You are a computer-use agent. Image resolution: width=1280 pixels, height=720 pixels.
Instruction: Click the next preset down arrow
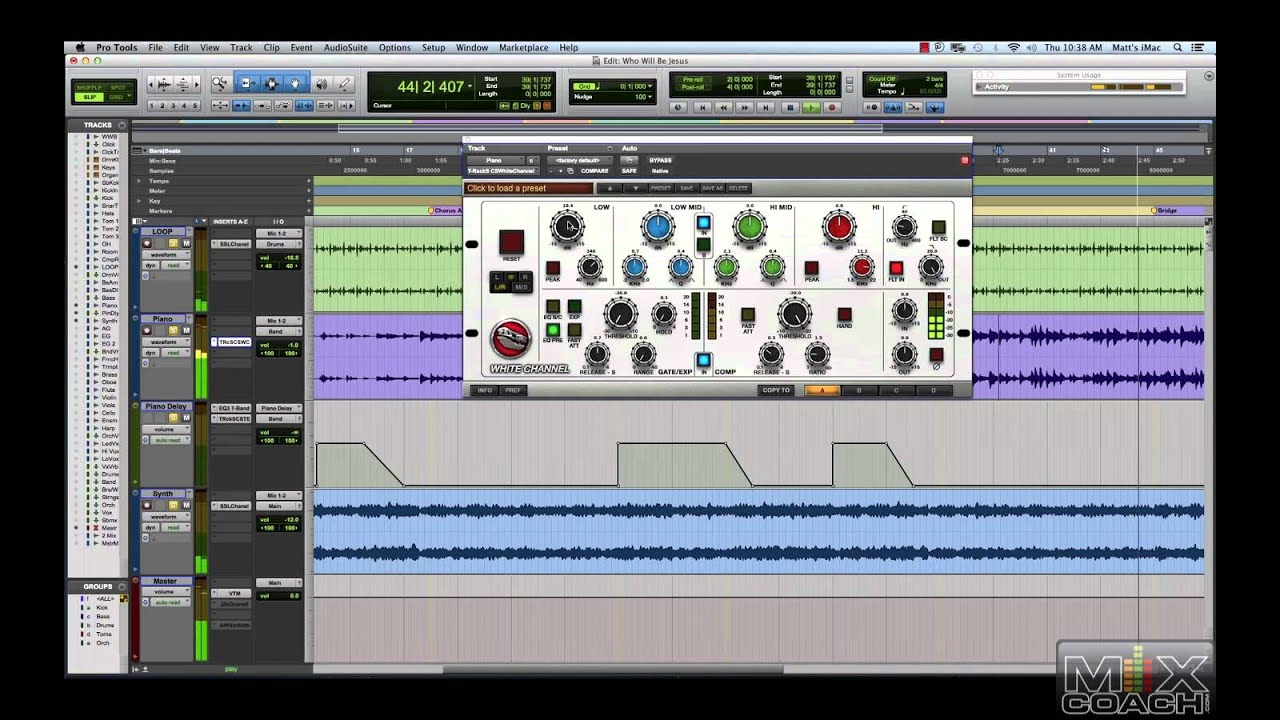coord(635,188)
